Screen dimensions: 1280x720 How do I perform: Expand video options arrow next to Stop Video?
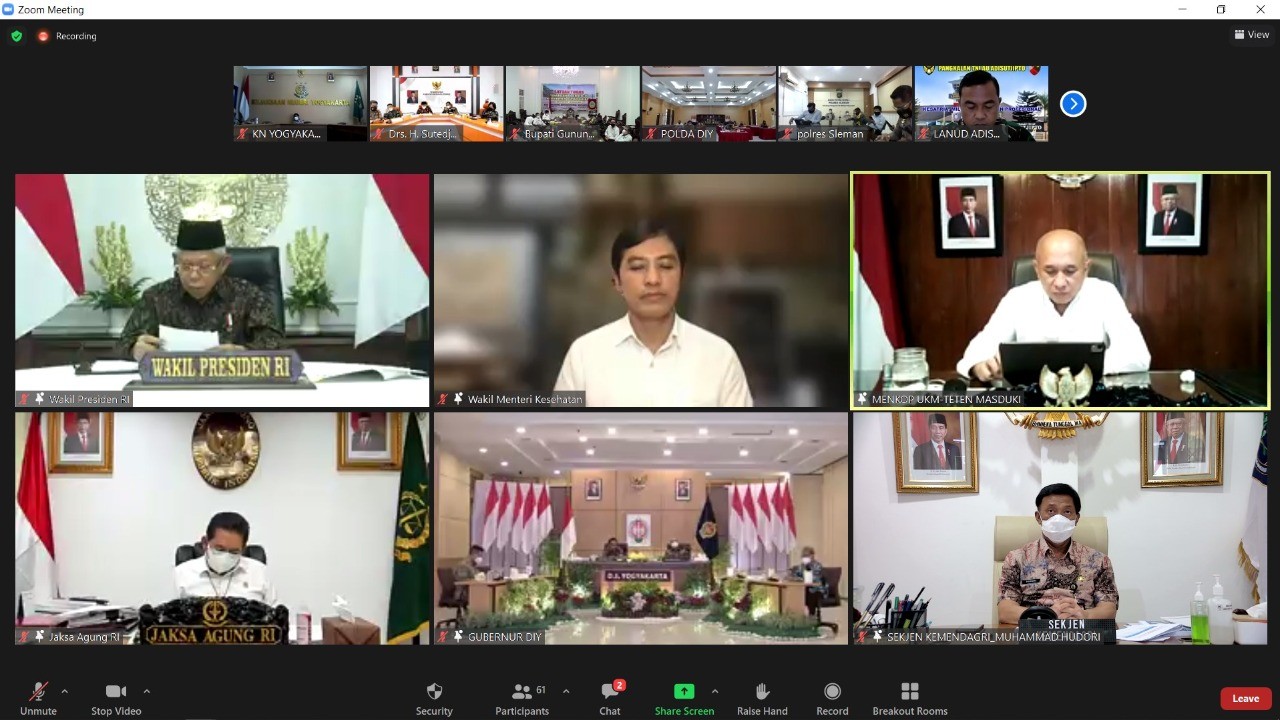point(147,691)
